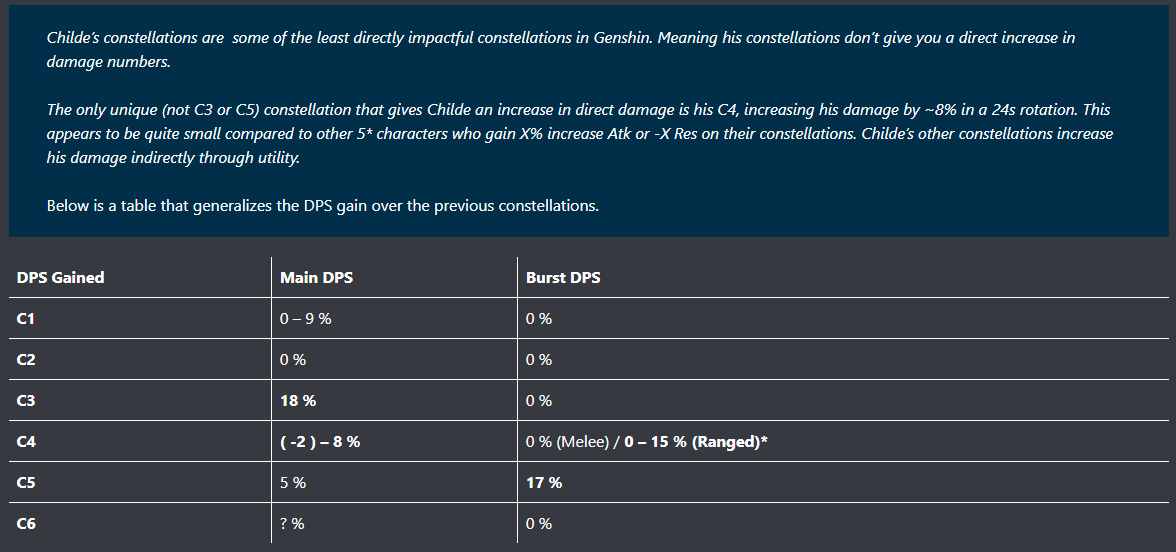Select the bold "18 %" Main DPS value
This screenshot has width=1176, height=552.
[x=298, y=400]
